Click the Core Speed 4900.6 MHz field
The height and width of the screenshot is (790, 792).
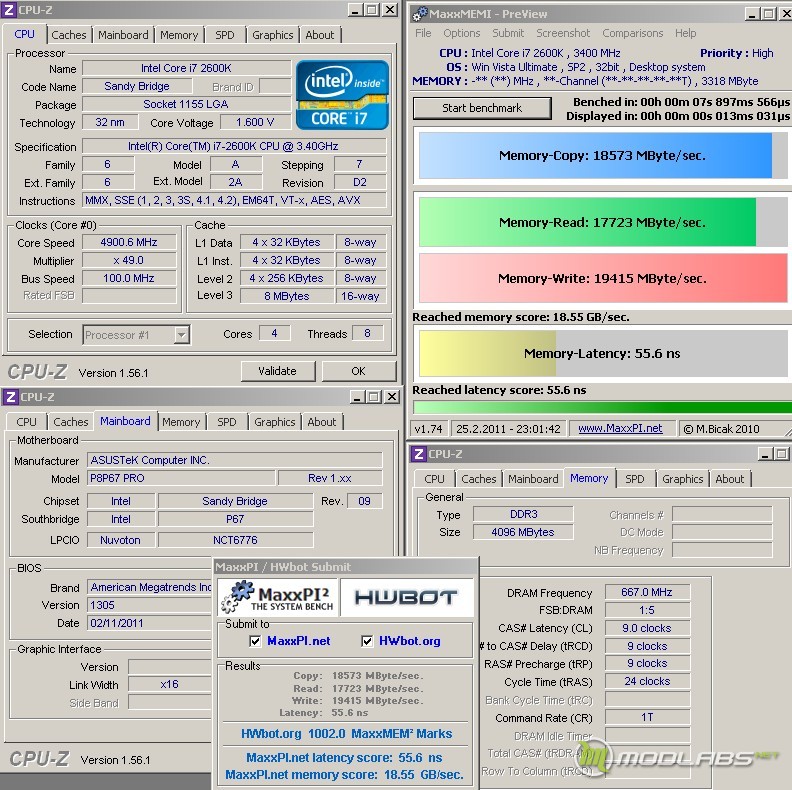pos(129,242)
